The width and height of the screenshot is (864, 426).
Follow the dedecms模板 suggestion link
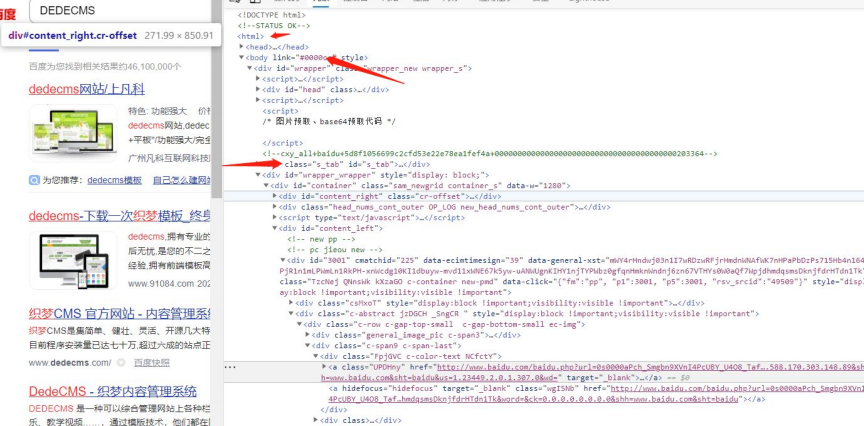pos(114,180)
